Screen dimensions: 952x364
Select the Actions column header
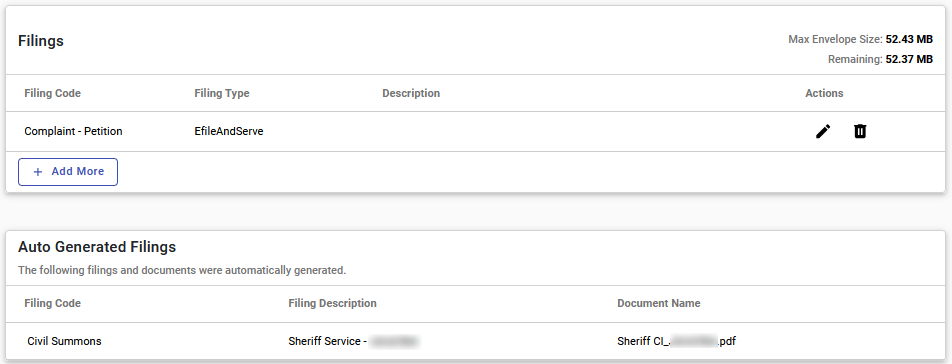point(824,93)
